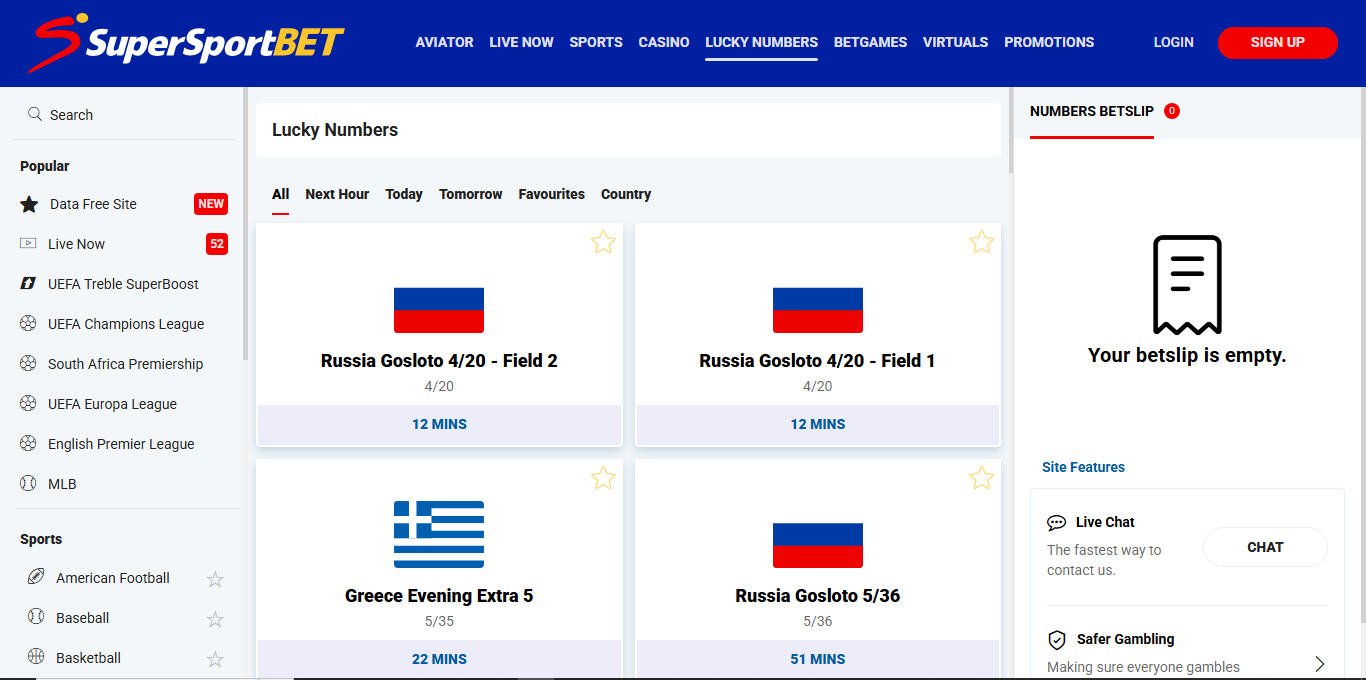Toggle the Basketball favourite star
The width and height of the screenshot is (1366, 680).
click(x=215, y=659)
